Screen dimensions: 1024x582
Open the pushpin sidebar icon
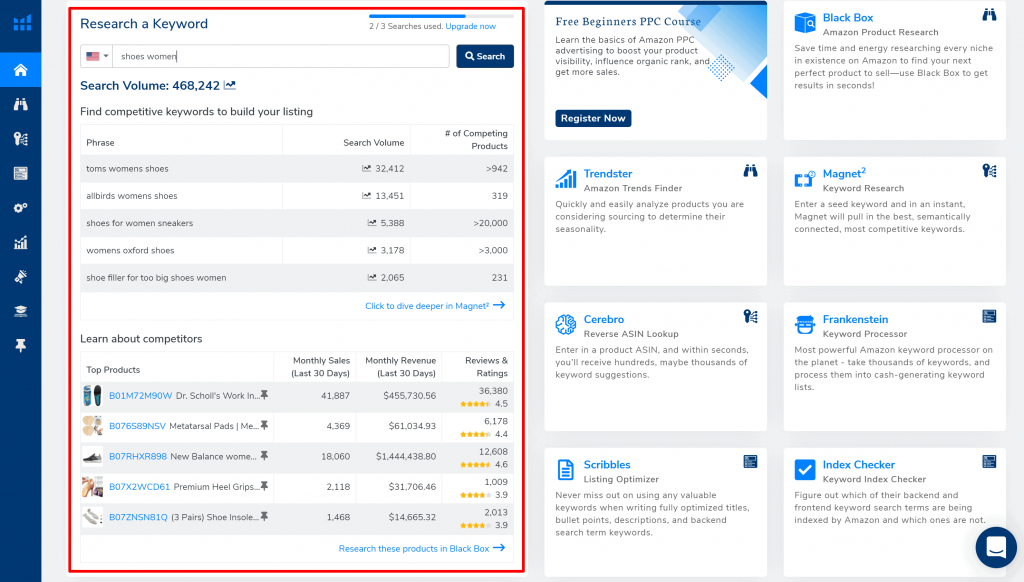coord(21,346)
